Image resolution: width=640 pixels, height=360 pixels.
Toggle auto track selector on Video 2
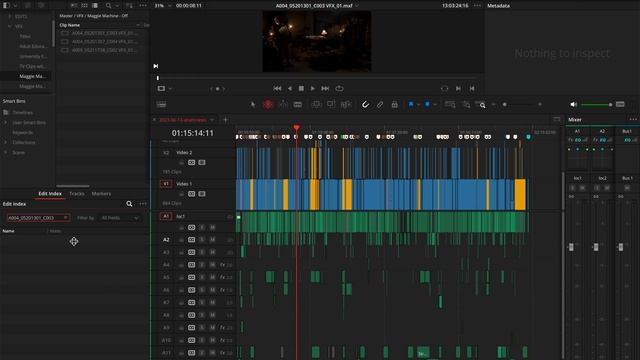click(x=191, y=162)
